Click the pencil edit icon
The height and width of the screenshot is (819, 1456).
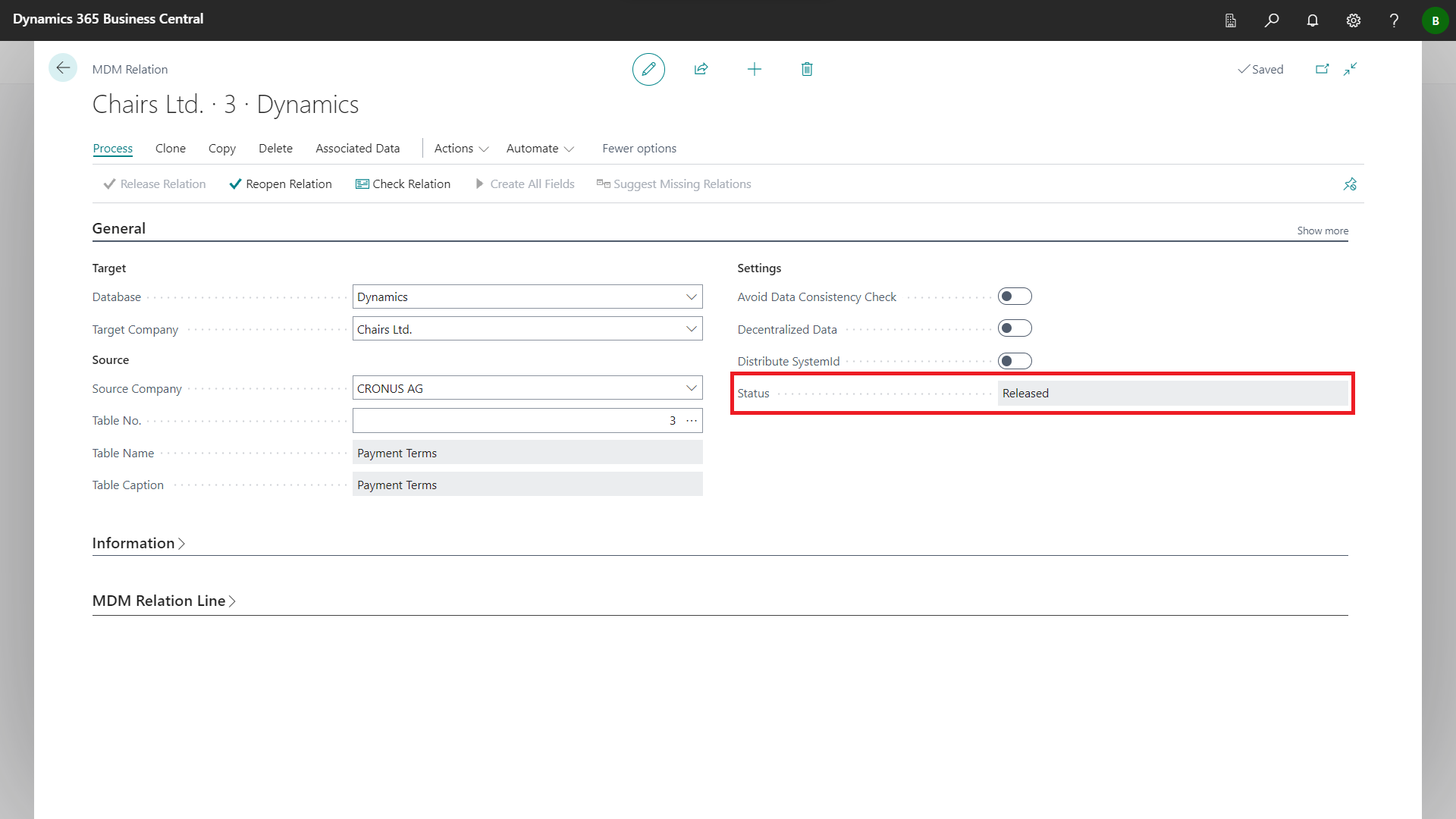pos(648,69)
